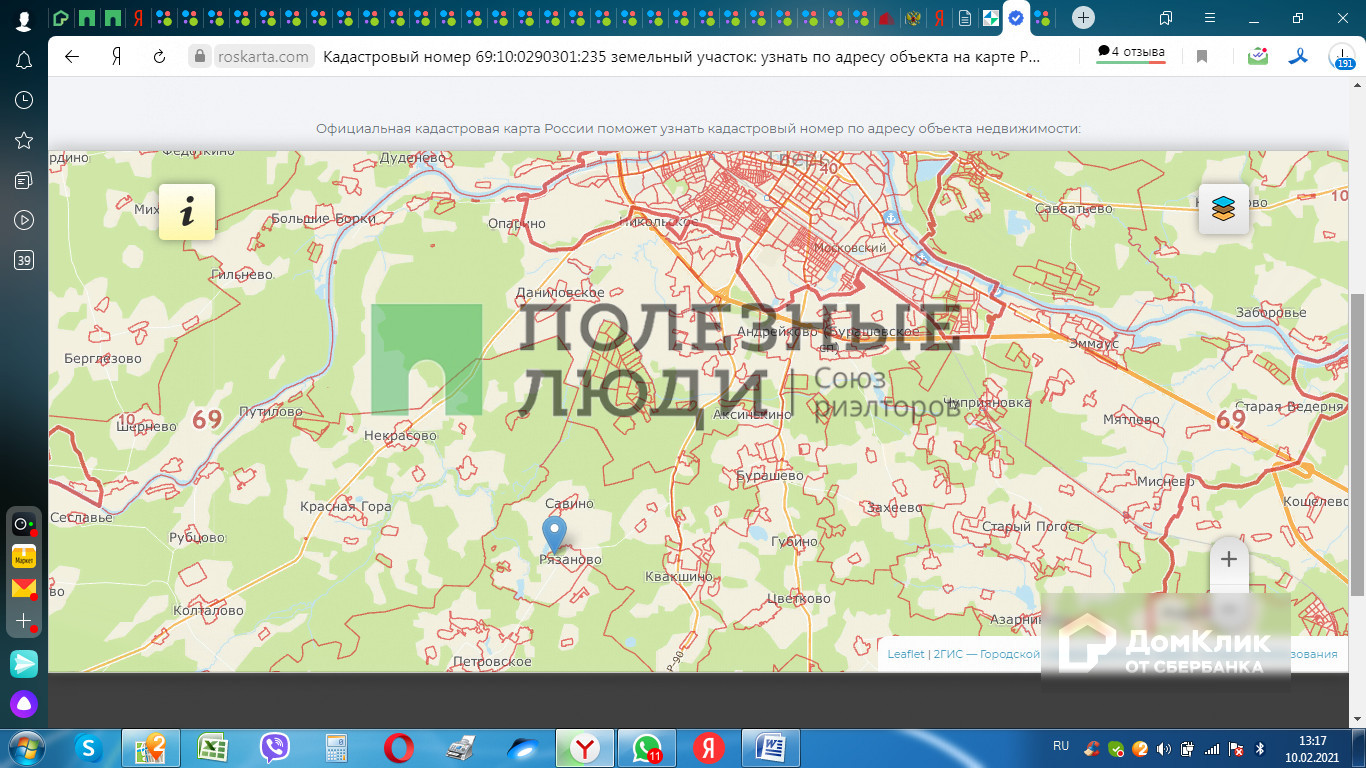Open a new browser tab
Viewport: 1366px width, 768px height.
pyautogui.click(x=1083, y=18)
